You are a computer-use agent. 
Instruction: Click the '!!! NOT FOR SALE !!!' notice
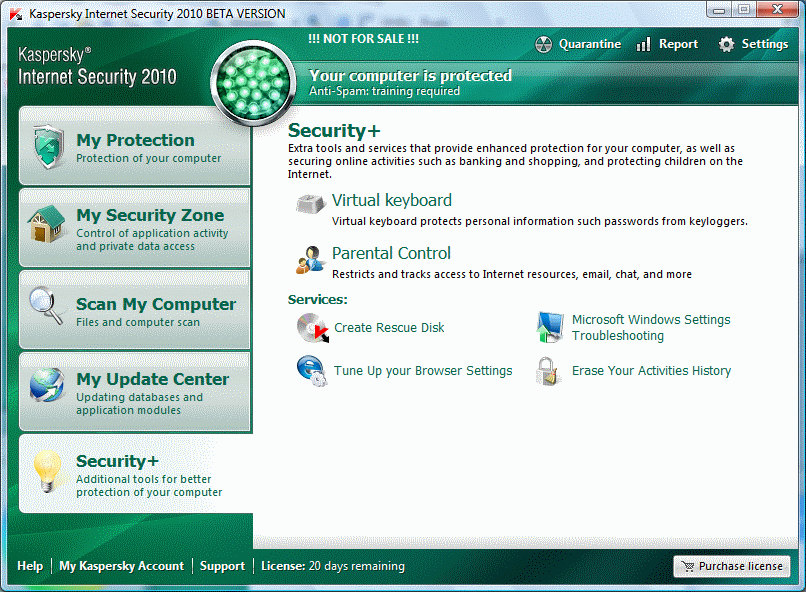click(x=363, y=39)
